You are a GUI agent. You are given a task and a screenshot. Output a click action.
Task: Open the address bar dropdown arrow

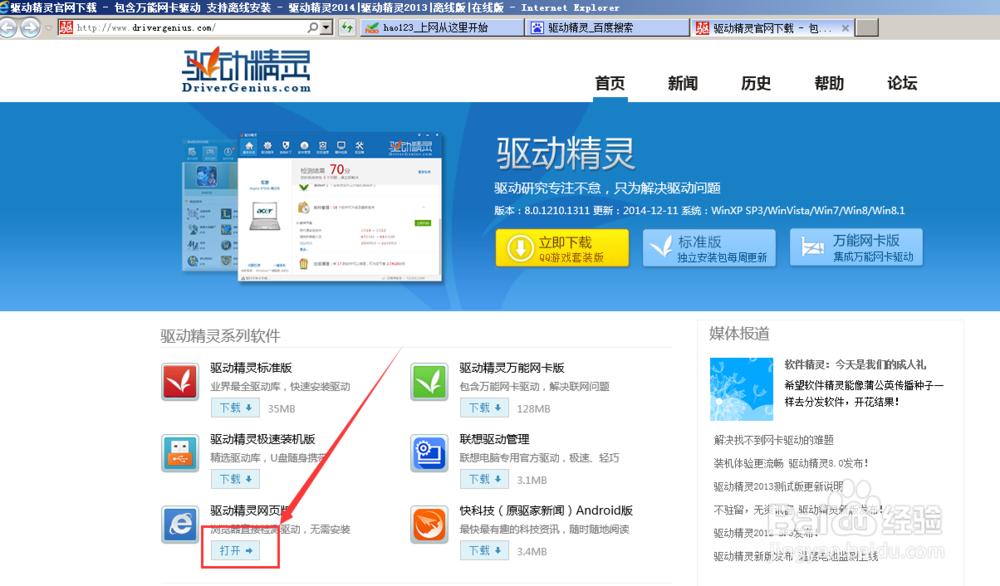pos(327,27)
